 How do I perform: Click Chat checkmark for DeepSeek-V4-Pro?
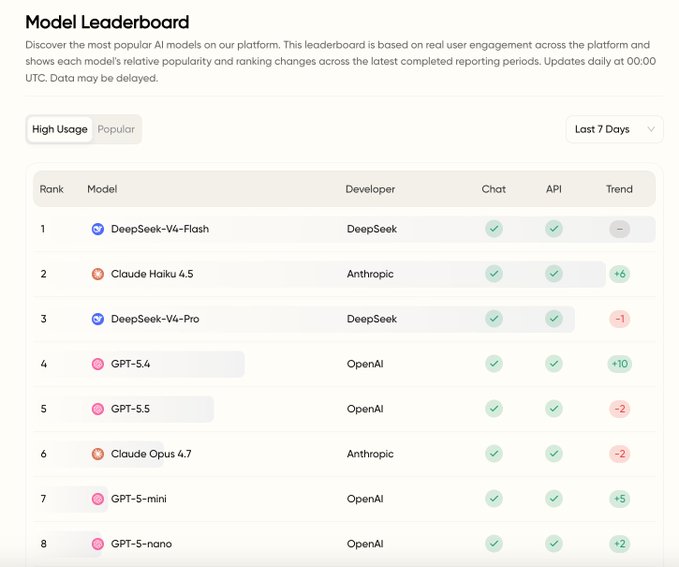click(x=494, y=319)
